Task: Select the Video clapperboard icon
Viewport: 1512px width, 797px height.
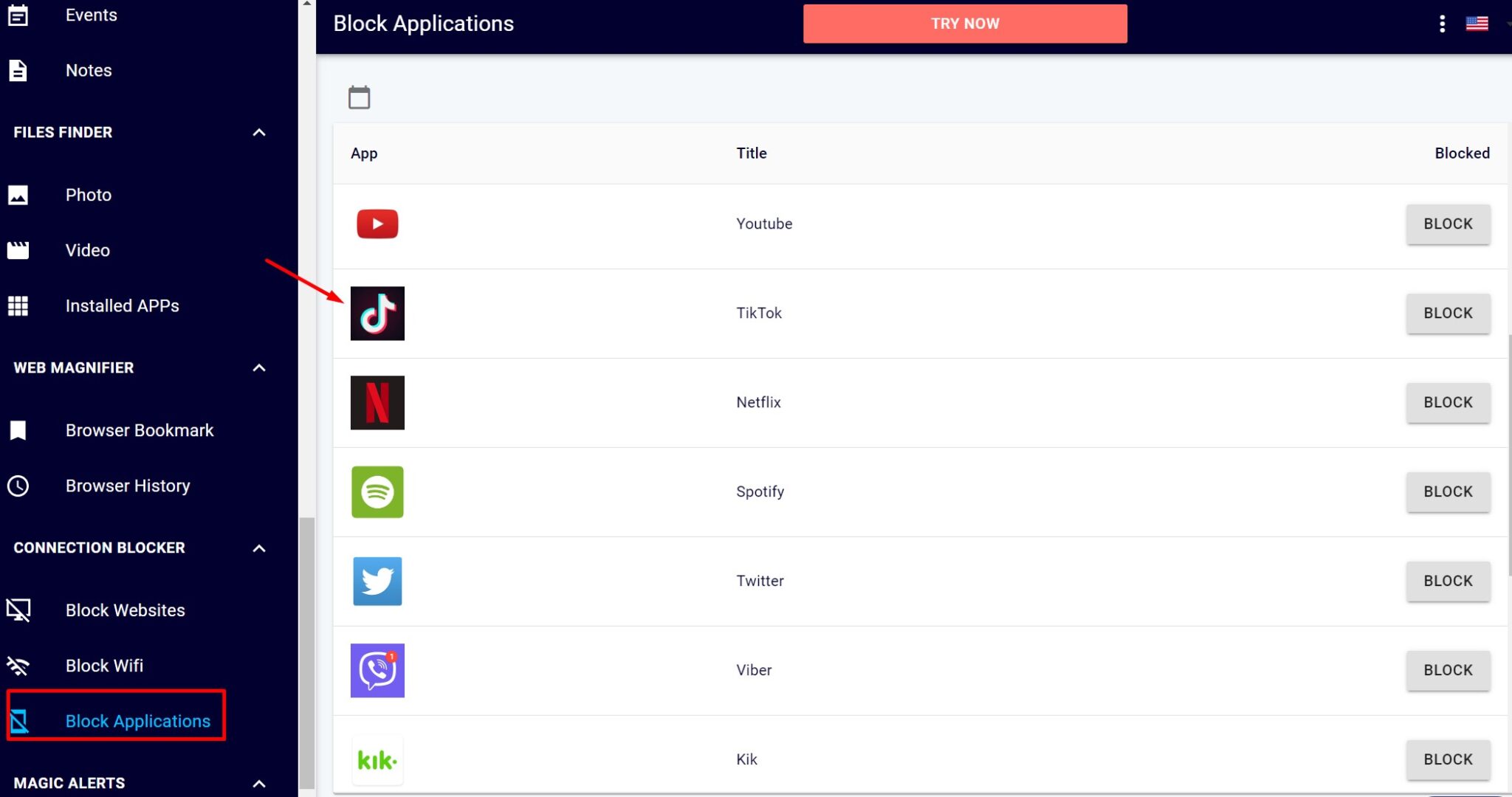Action: [18, 250]
